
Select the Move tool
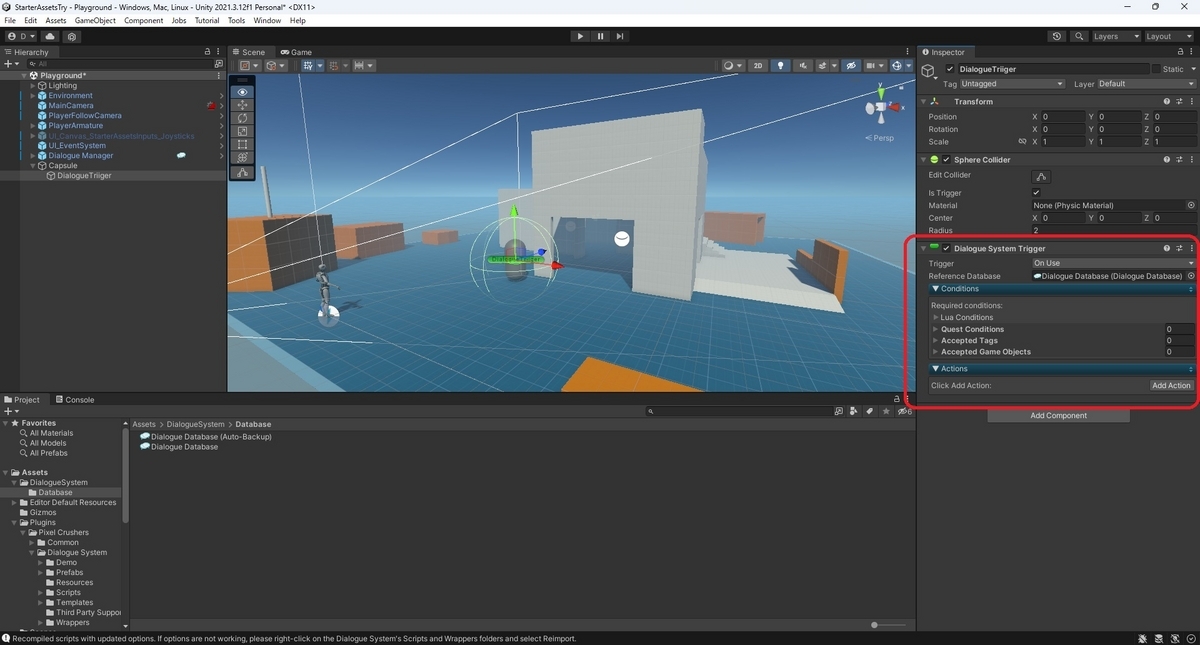[x=241, y=104]
